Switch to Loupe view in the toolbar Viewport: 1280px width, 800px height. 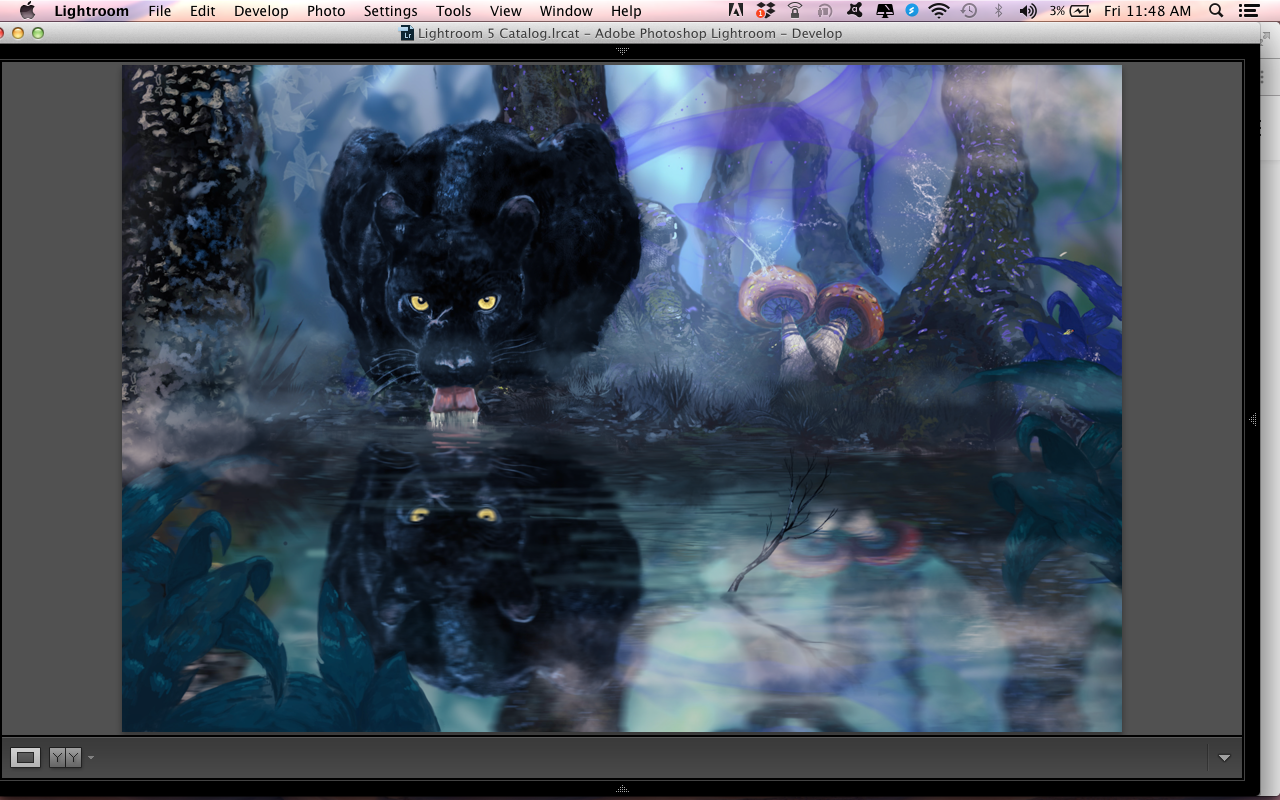[x=26, y=758]
